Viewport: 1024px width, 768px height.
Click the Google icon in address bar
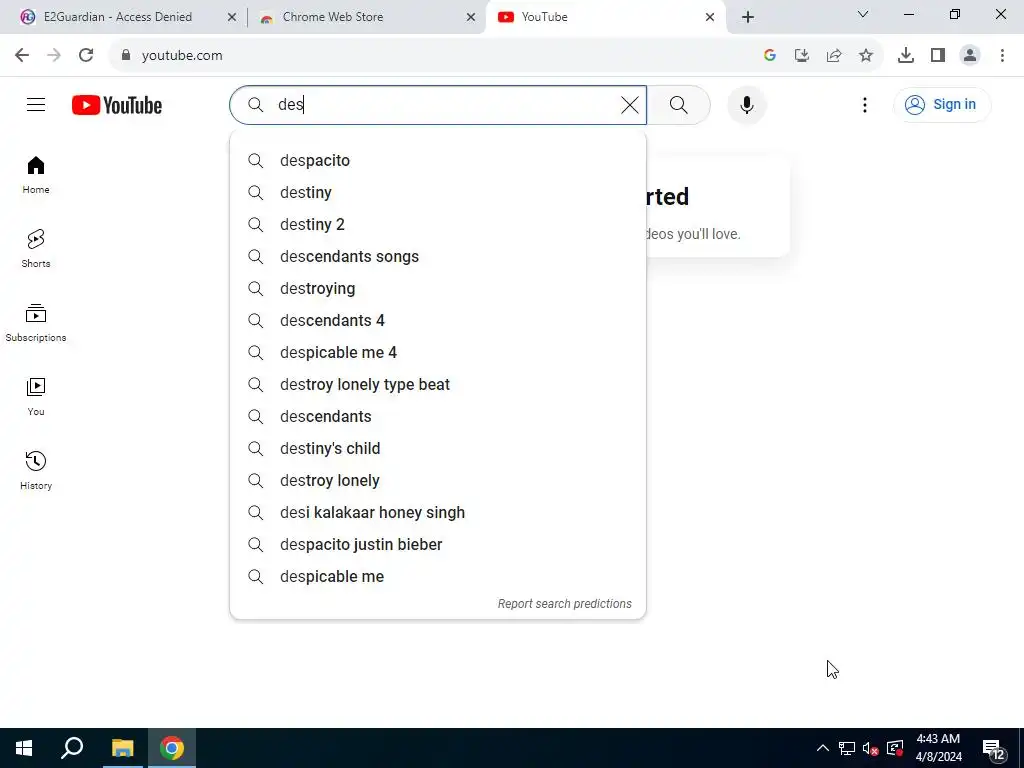(769, 55)
